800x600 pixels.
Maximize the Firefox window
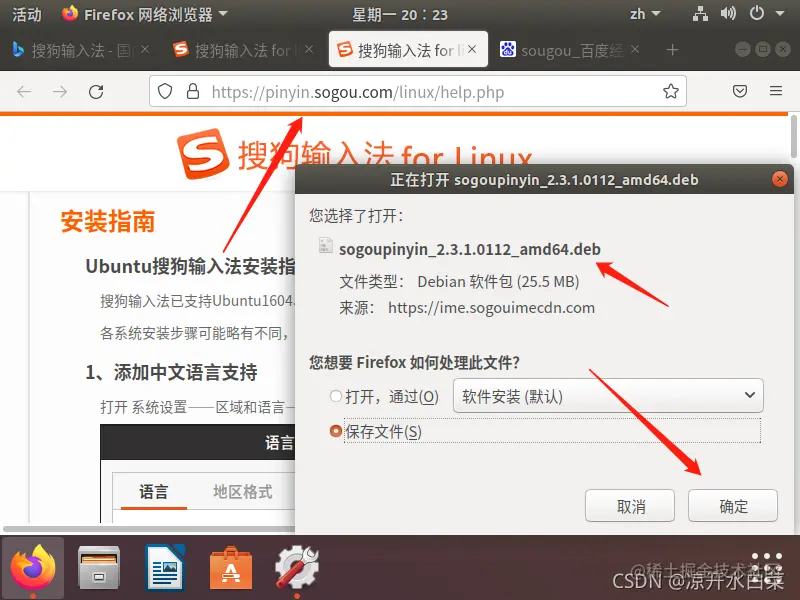(x=763, y=49)
